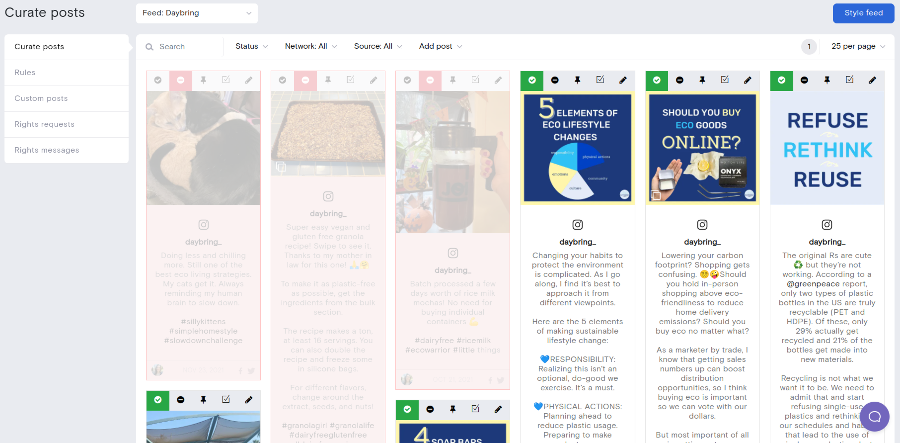This screenshot has width=900, height=443.
Task: Toggle green approve check on 'Refuse Rethink Reuse' post
Action: pyautogui.click(x=781, y=80)
